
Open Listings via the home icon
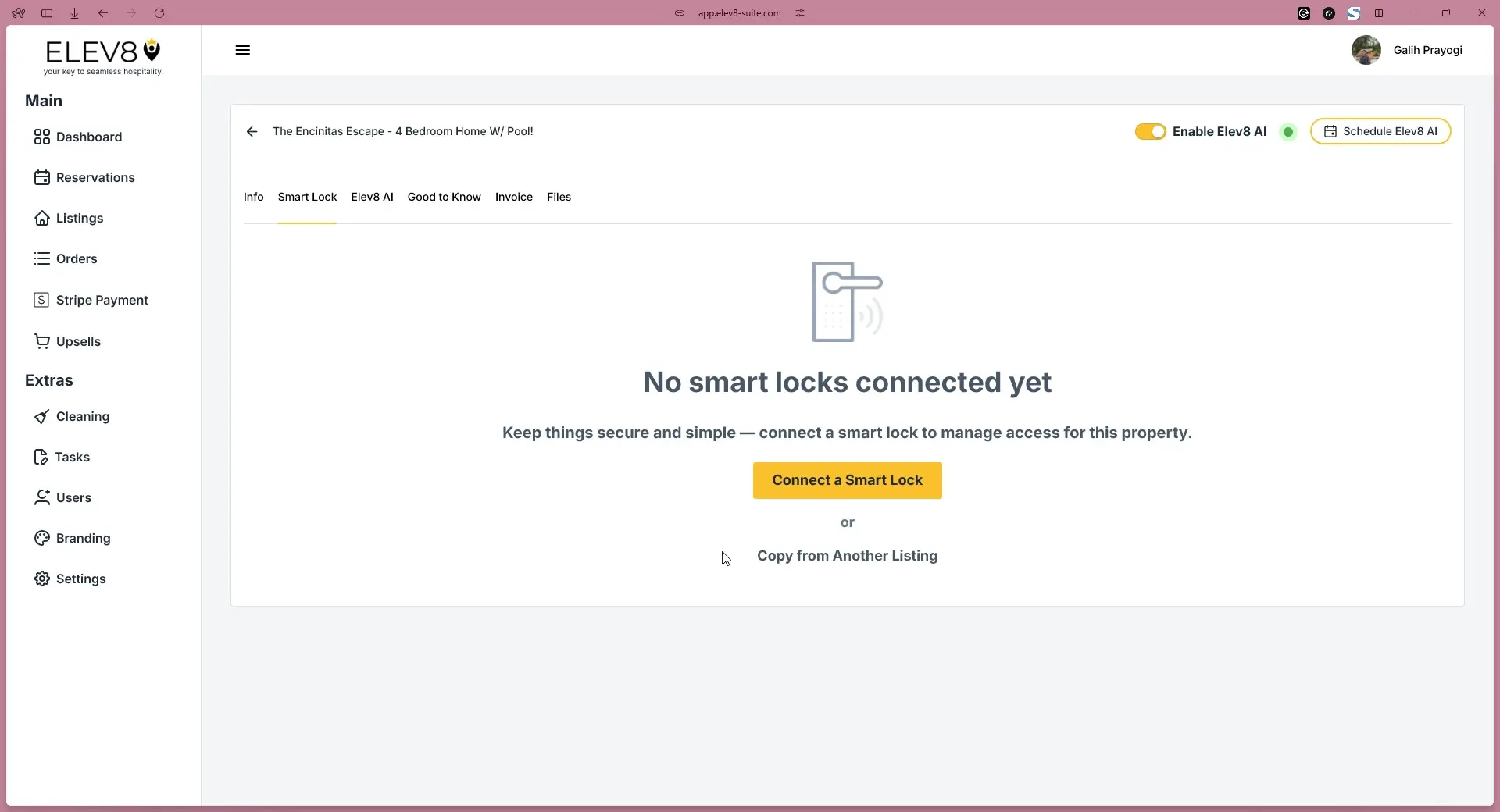click(42, 218)
